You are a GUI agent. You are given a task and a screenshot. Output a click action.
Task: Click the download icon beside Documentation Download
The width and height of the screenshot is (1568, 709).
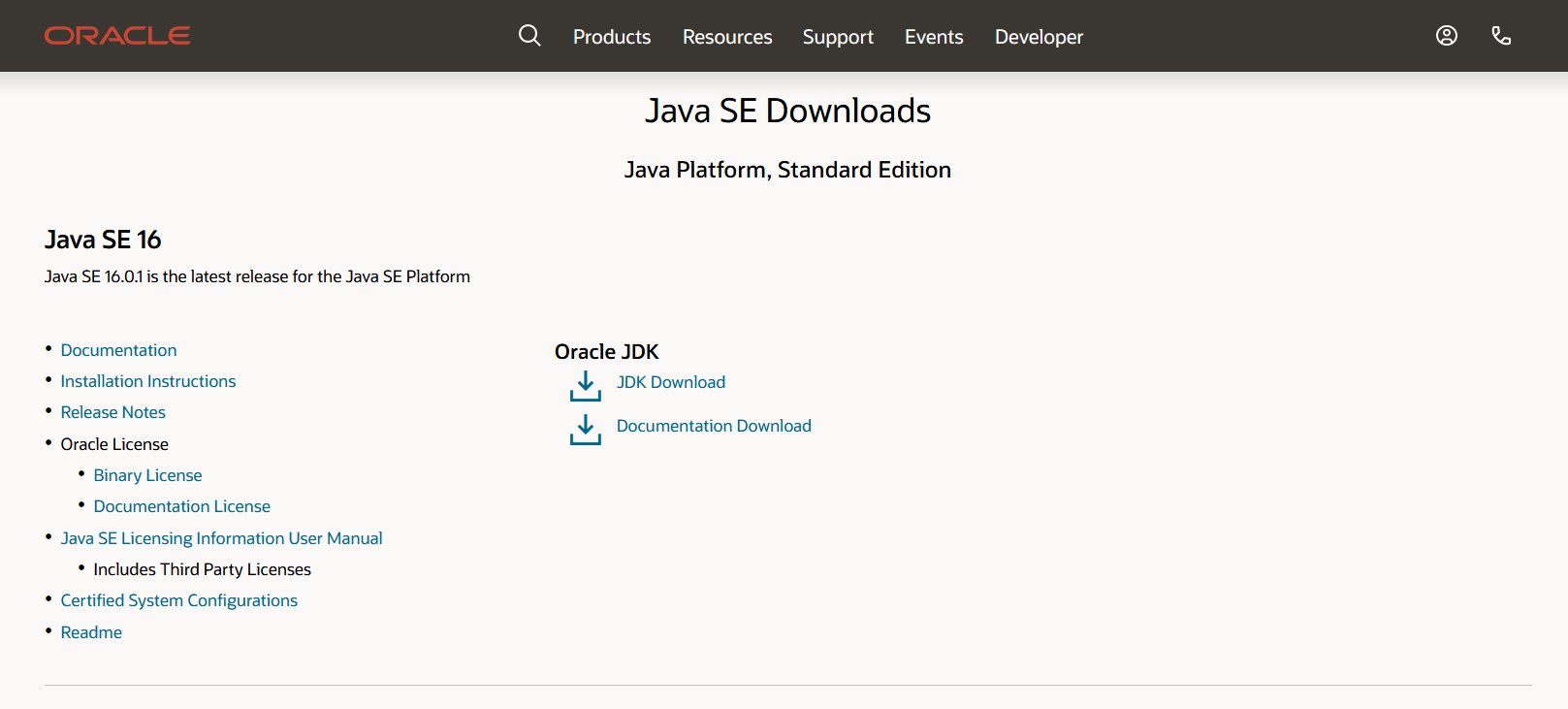point(586,430)
